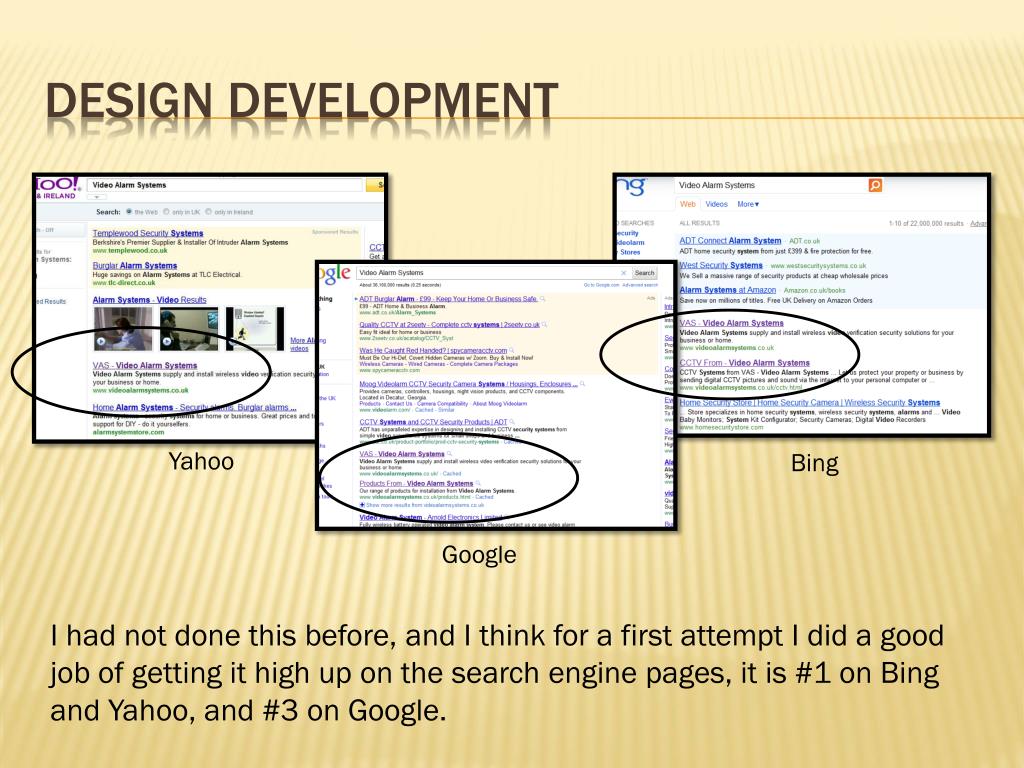1024x768 pixels.
Task: Click the Bing search input field
Action: tap(771, 185)
